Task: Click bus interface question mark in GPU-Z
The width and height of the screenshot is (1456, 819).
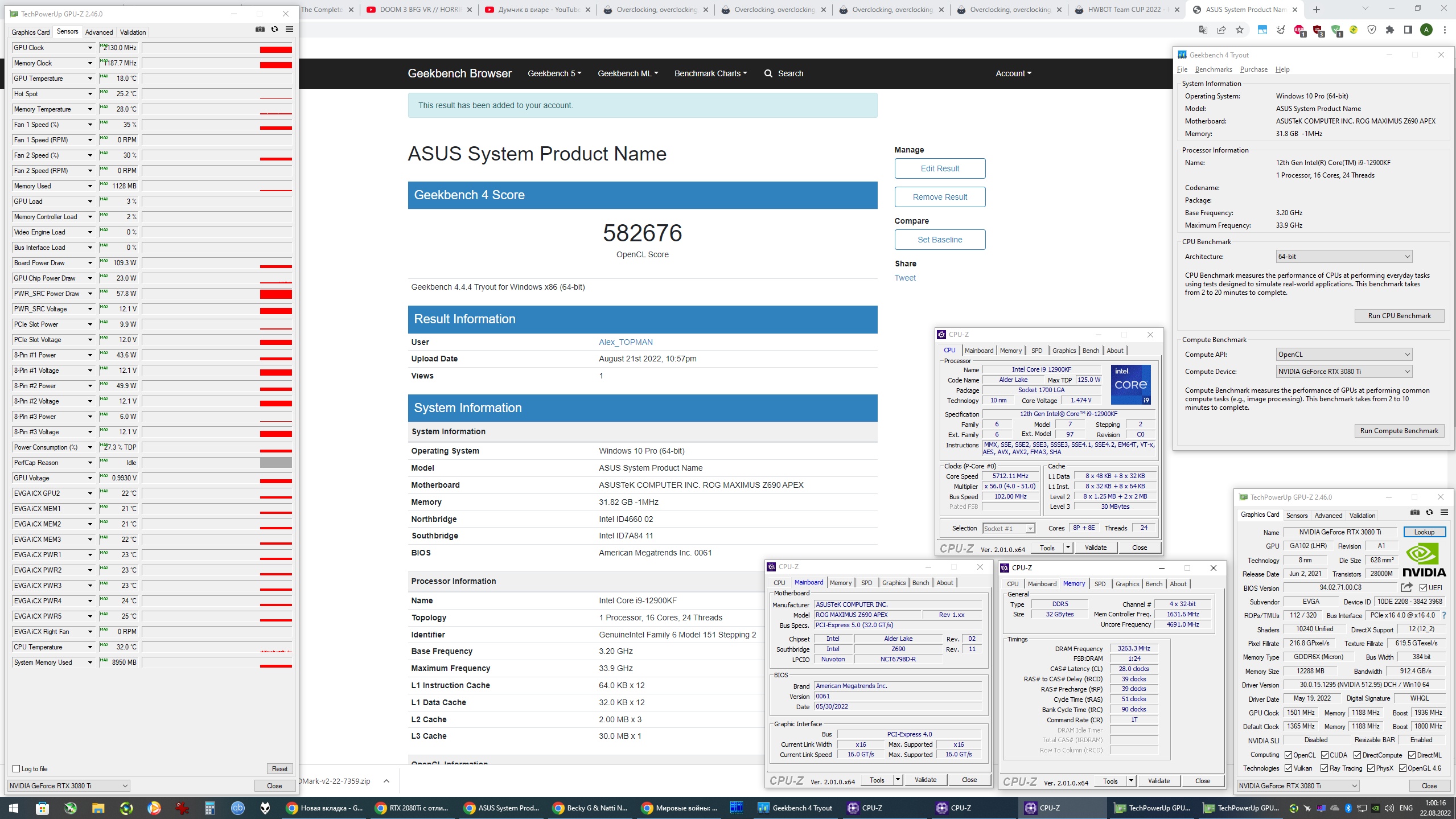Action: [x=1444, y=615]
